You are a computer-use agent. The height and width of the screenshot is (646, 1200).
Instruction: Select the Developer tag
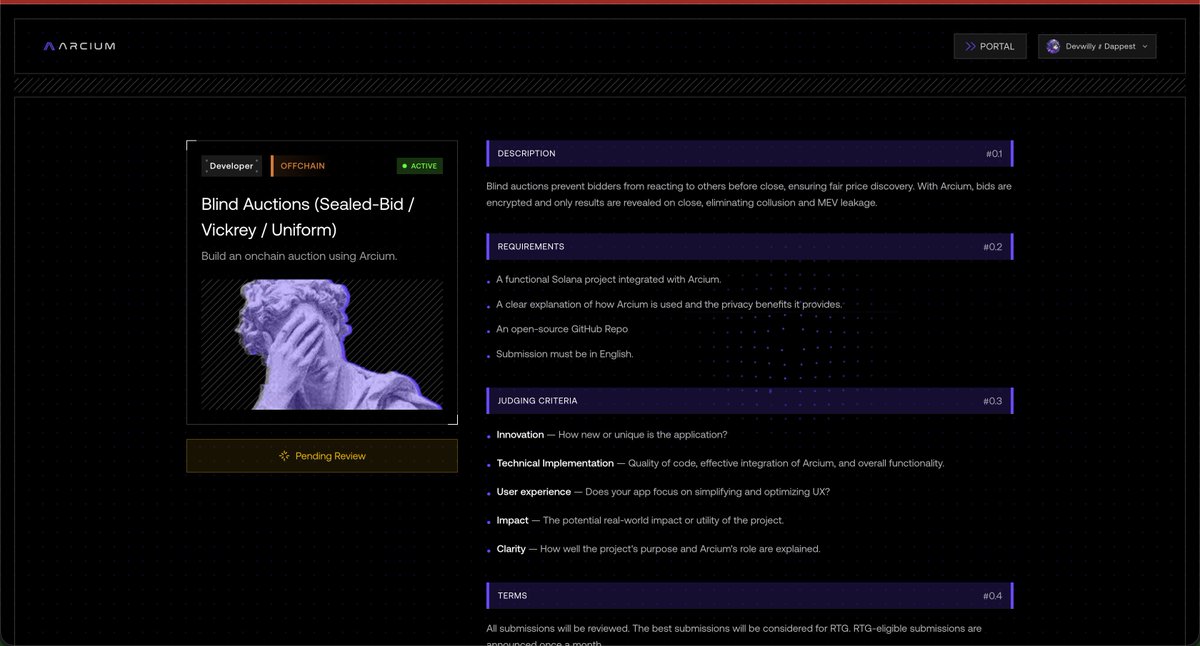[x=232, y=166]
